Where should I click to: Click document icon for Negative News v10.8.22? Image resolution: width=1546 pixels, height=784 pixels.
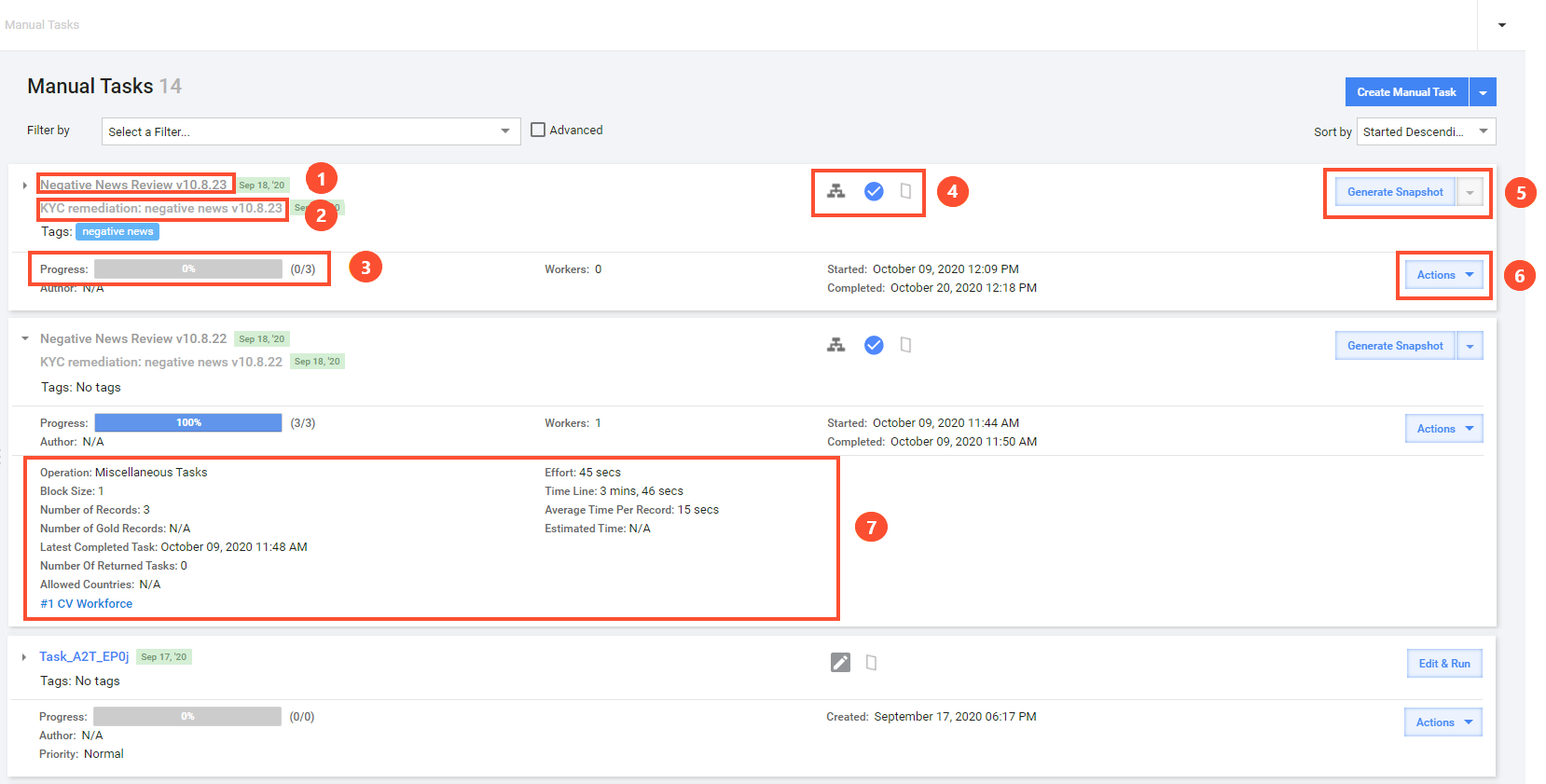[905, 345]
